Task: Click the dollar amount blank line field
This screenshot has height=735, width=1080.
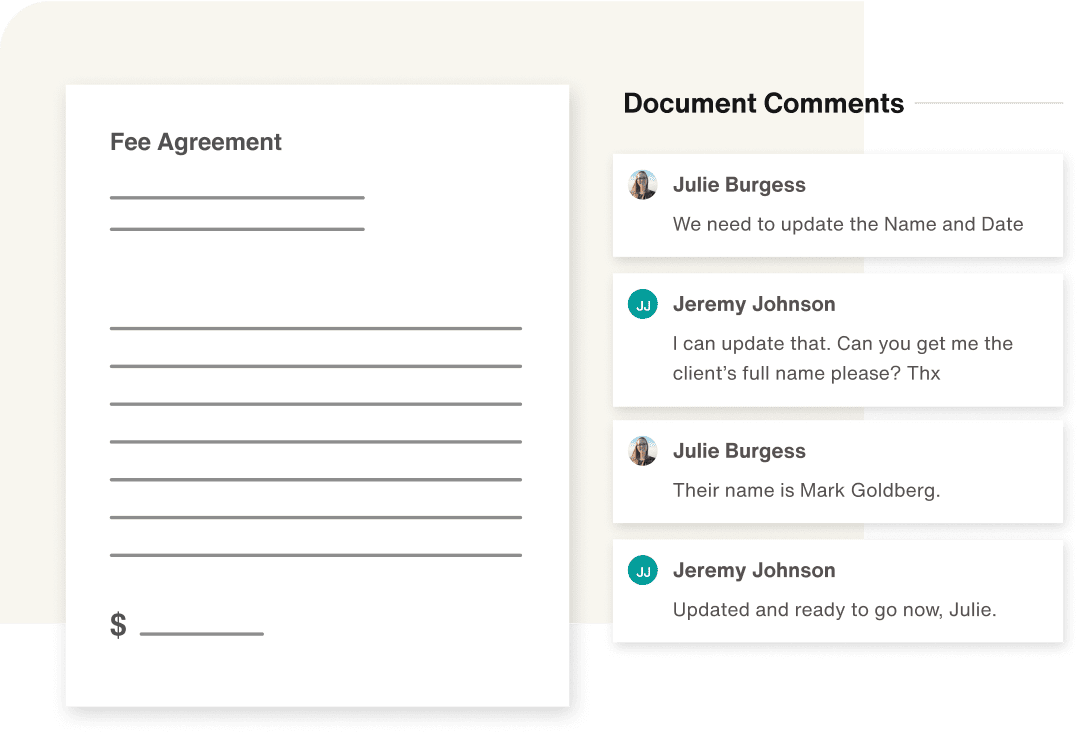Action: pos(202,633)
